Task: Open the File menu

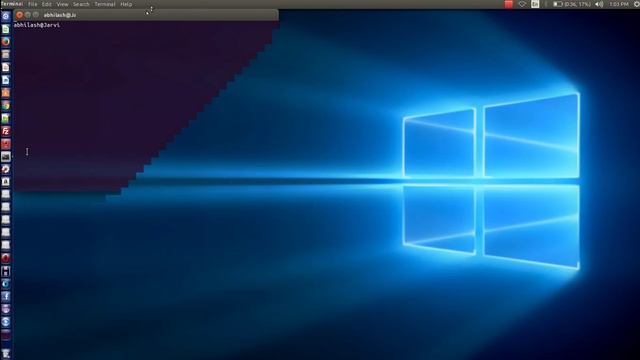Action: click(33, 4)
